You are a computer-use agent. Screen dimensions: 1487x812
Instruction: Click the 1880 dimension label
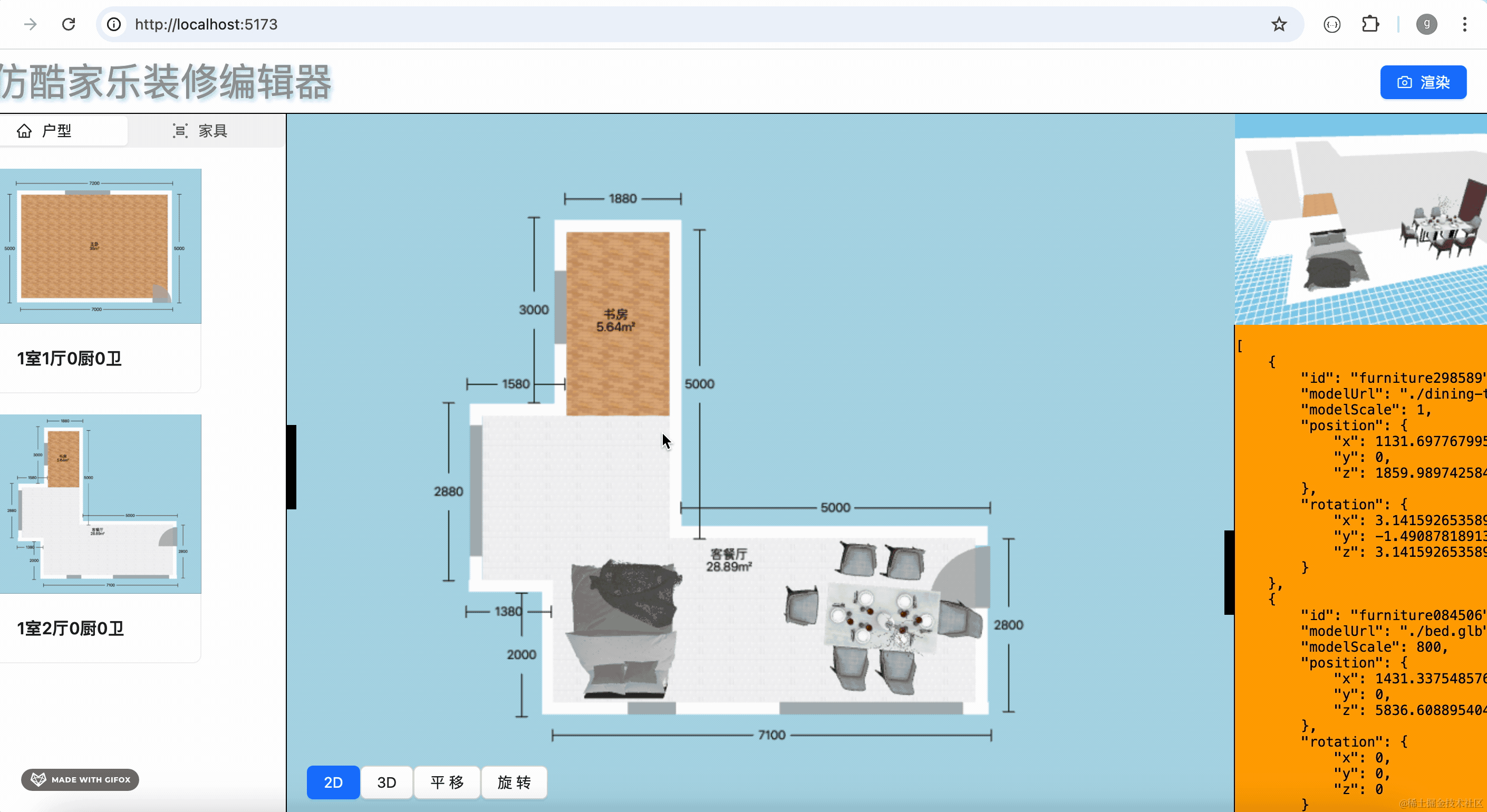pos(623,199)
